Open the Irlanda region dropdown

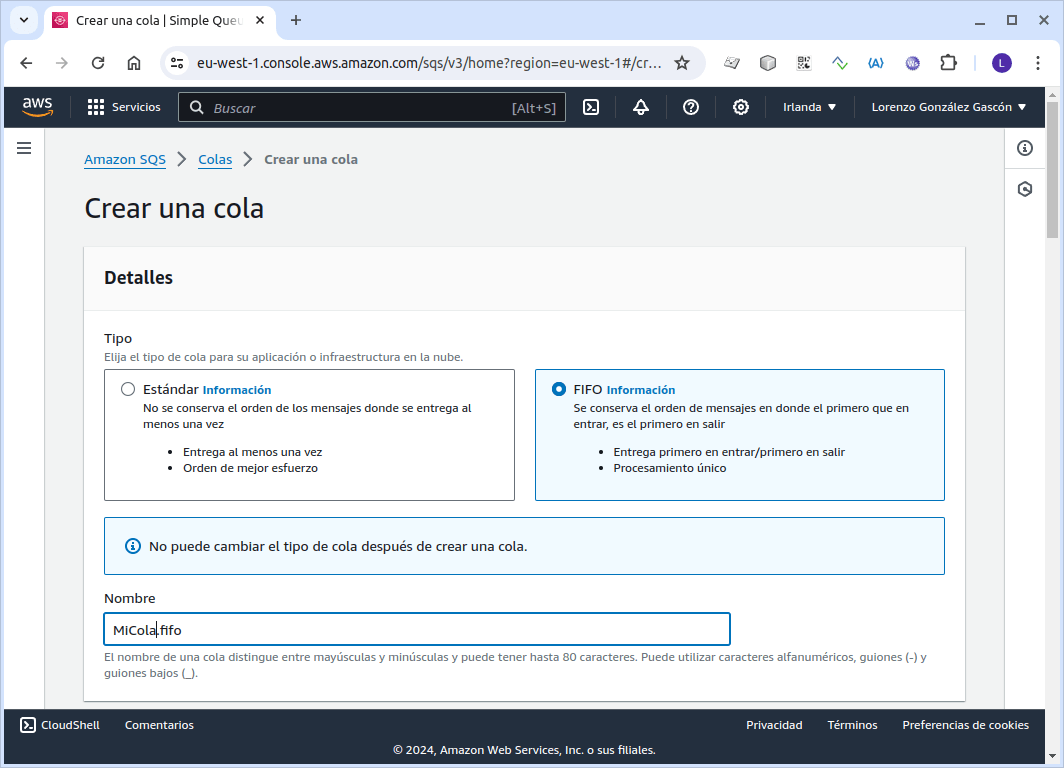809,107
